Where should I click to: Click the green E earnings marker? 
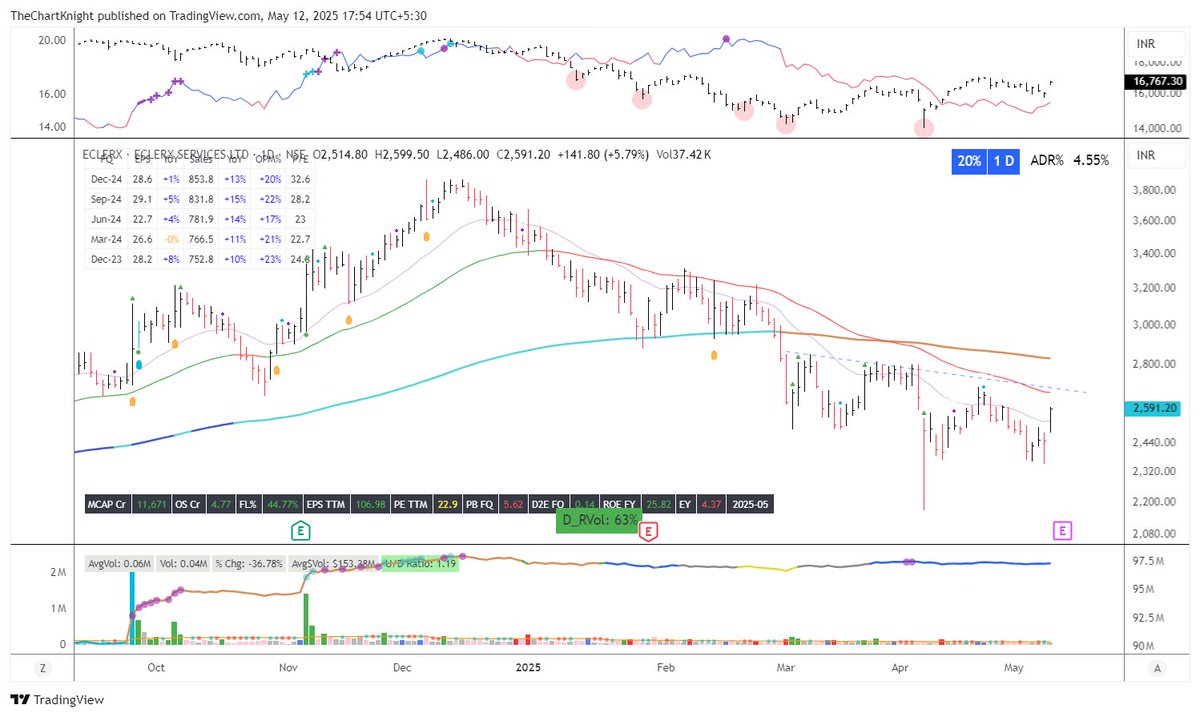(299, 529)
